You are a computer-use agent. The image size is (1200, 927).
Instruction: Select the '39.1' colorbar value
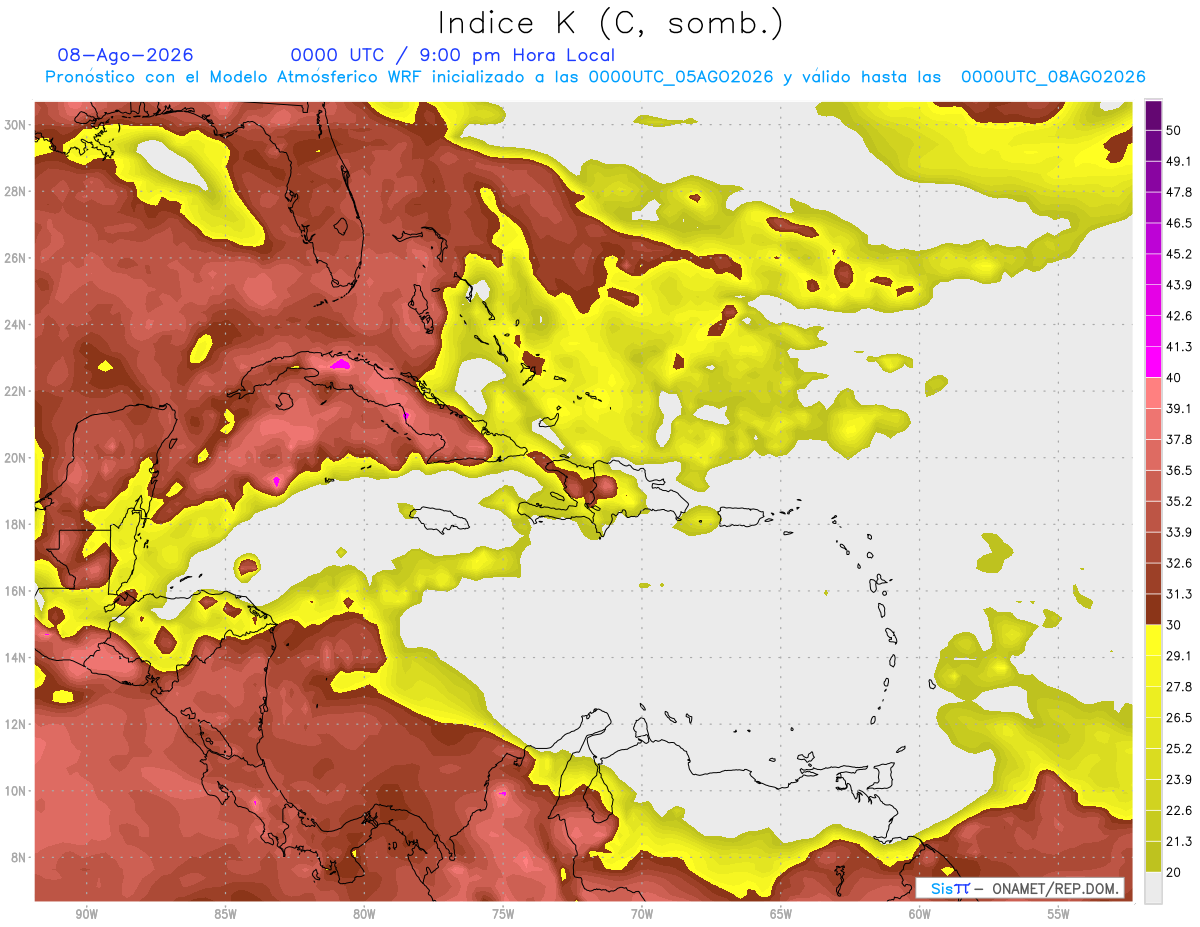(1179, 409)
